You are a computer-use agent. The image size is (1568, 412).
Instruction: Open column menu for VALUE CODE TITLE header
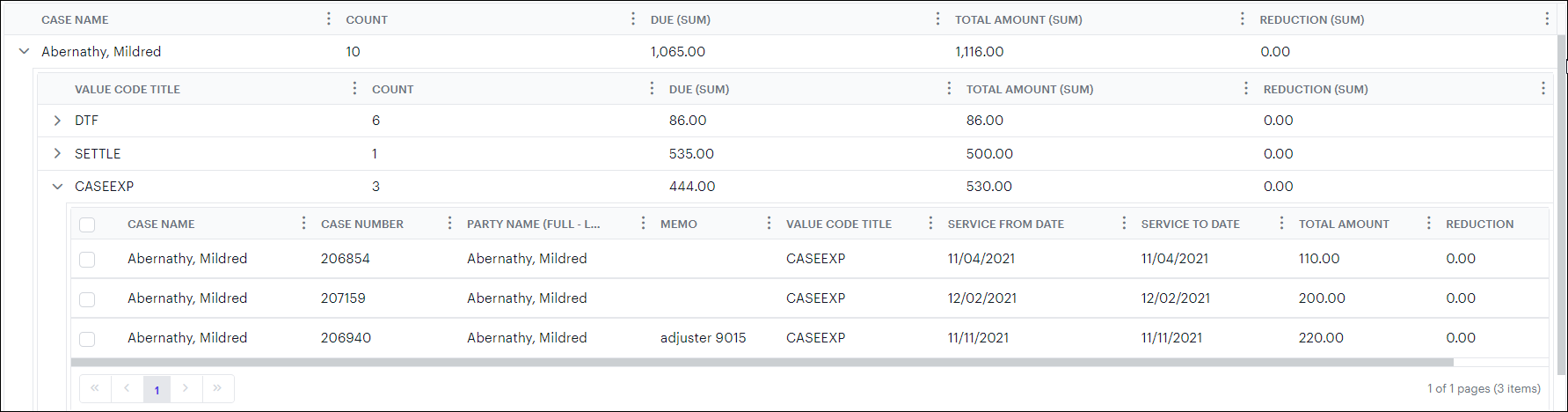coord(354,88)
